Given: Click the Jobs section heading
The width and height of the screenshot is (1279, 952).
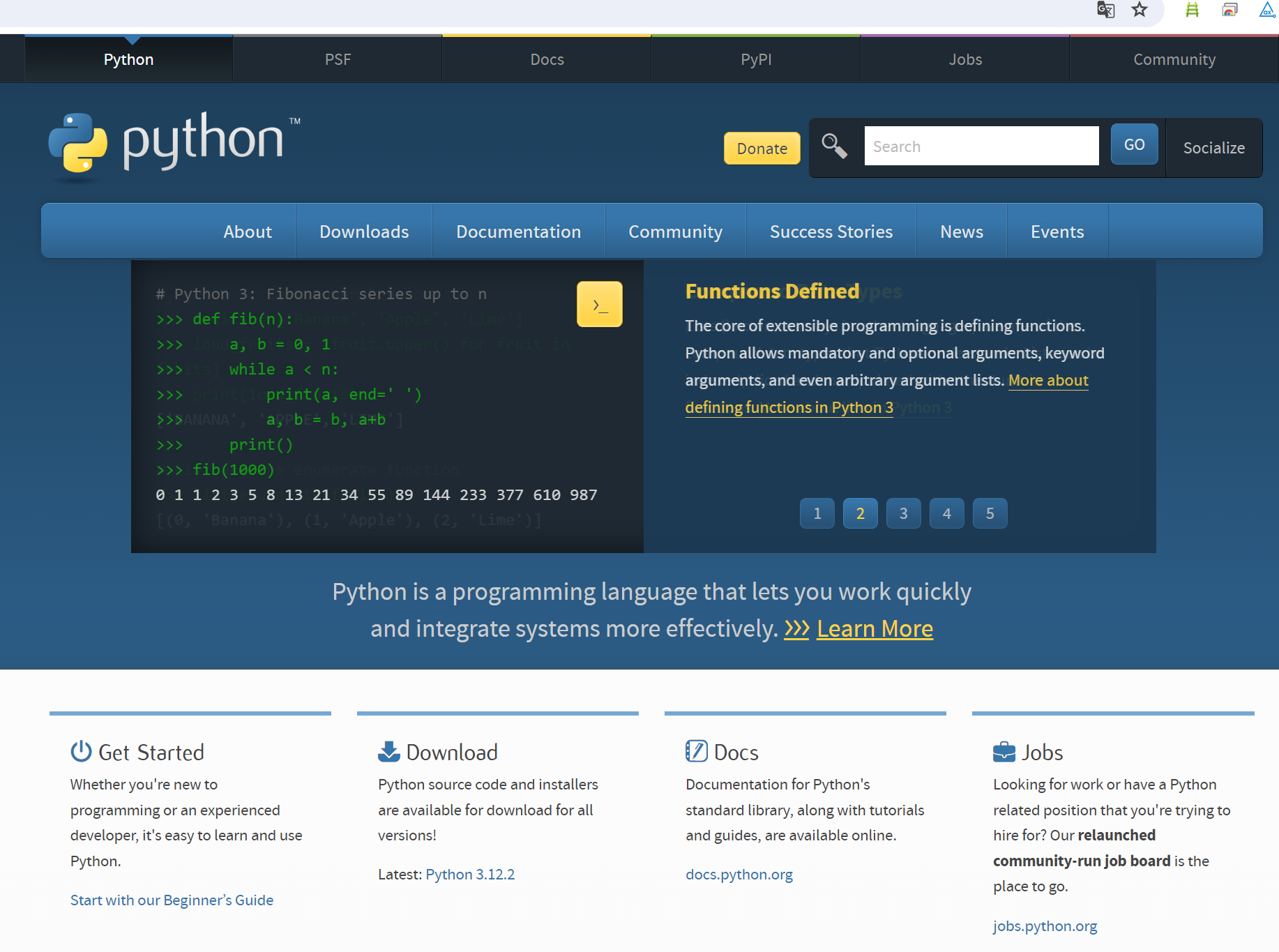Looking at the screenshot, I should pyautogui.click(x=1042, y=752).
